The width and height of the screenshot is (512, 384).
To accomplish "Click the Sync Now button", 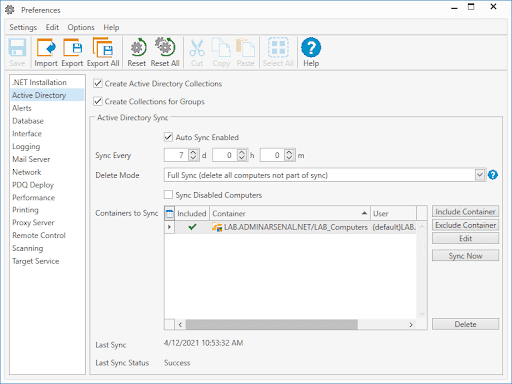I will (465, 256).
